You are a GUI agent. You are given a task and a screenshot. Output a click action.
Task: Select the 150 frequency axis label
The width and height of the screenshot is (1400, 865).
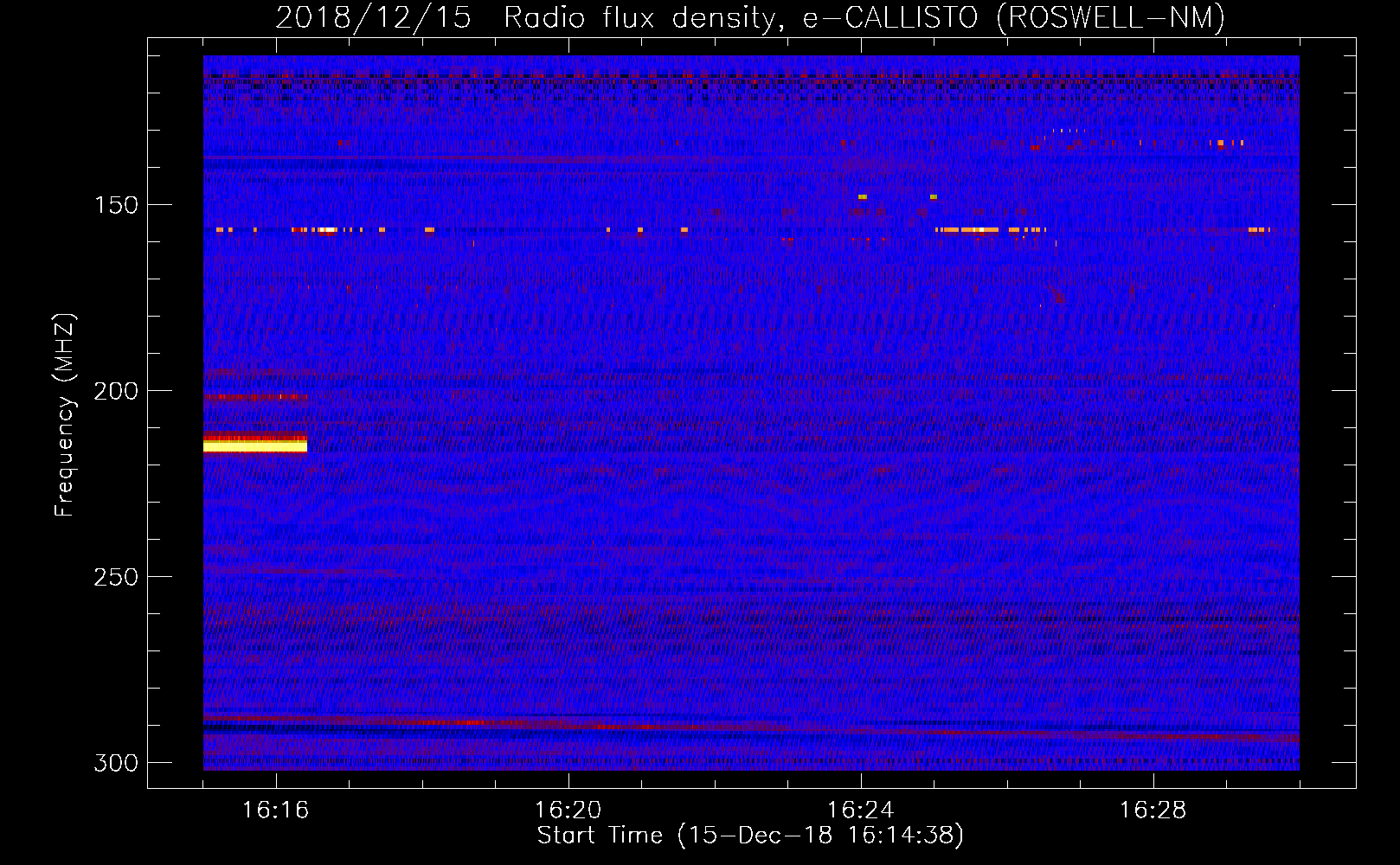click(115, 205)
